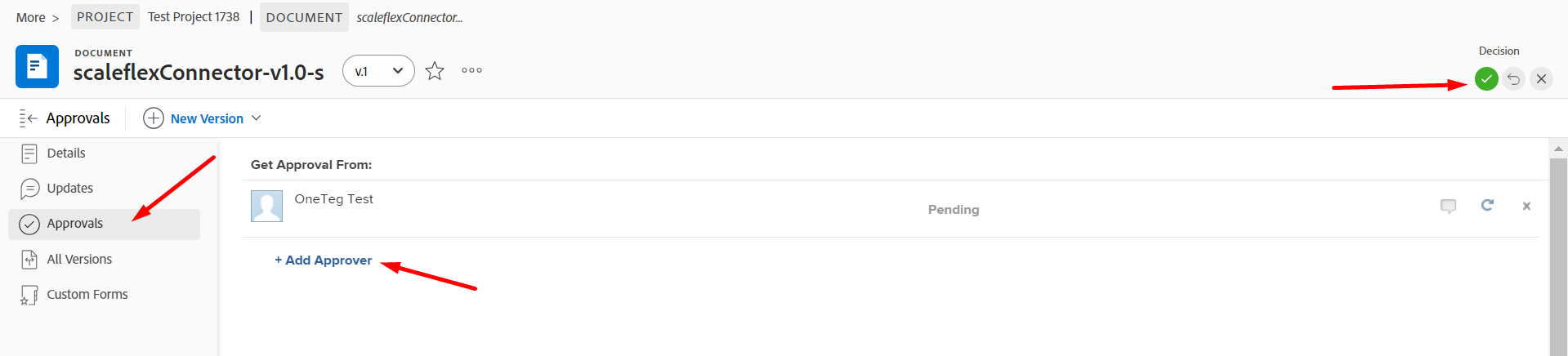This screenshot has height=356, width=1568.
Task: Open the Updates section
Action: click(69, 189)
